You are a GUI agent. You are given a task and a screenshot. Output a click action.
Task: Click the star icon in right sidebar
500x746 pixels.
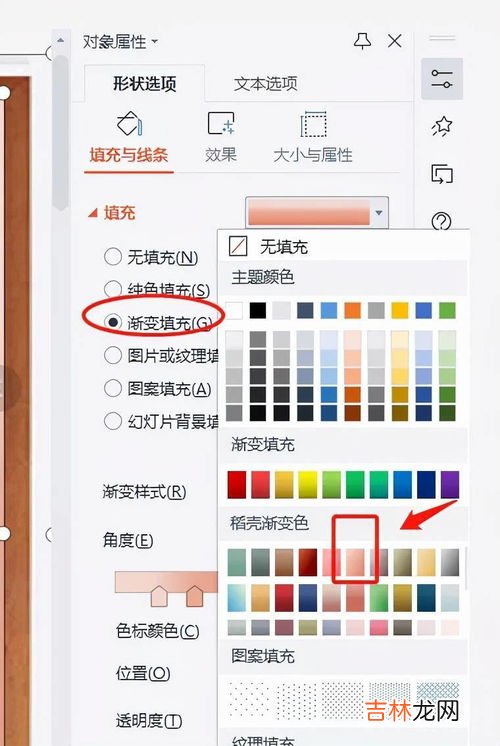click(x=442, y=126)
